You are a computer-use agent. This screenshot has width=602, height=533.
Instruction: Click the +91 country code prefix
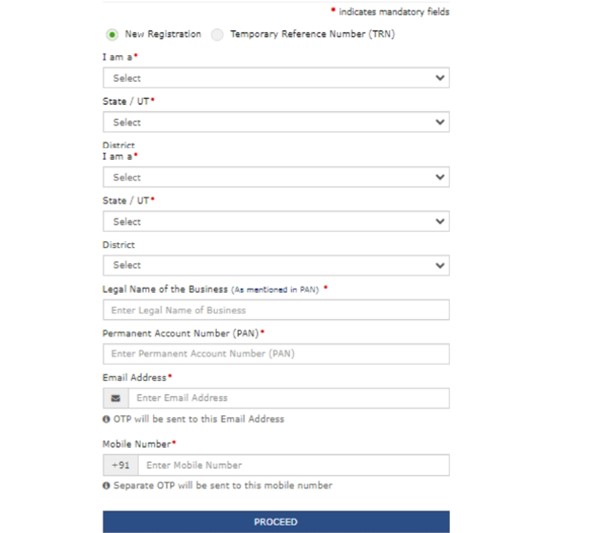pos(118,465)
